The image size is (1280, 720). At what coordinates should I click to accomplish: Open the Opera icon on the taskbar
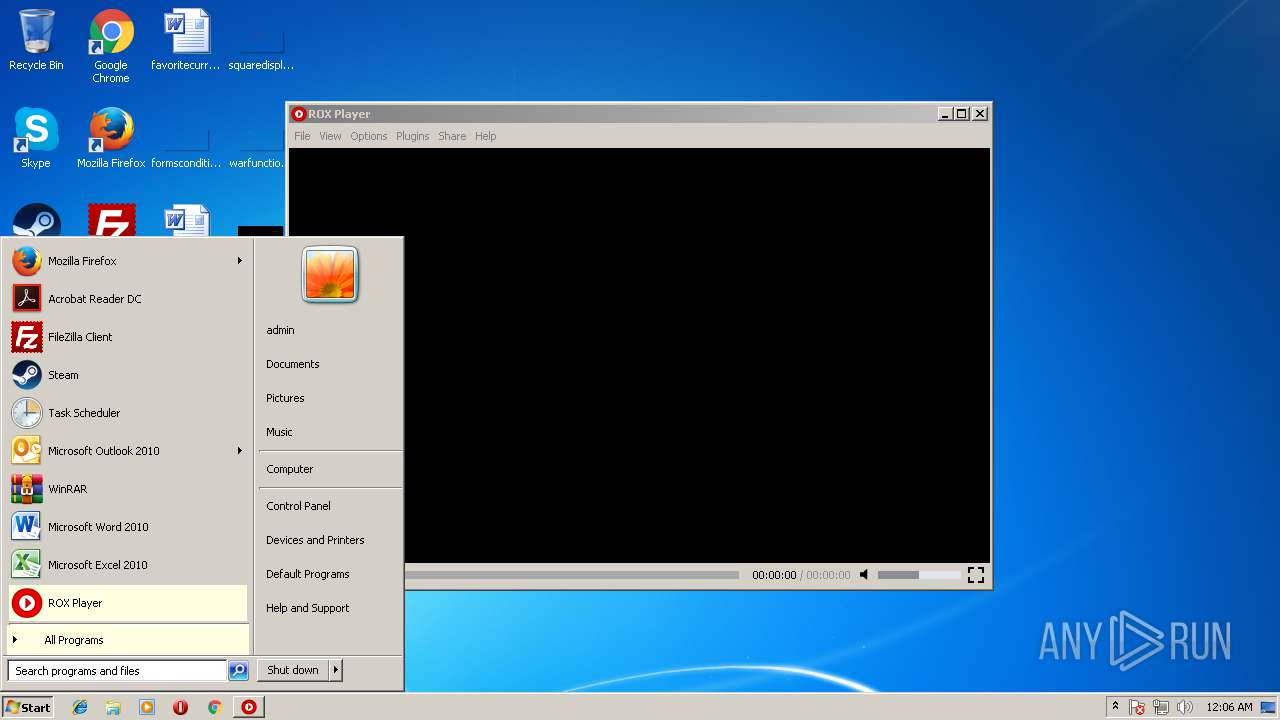click(x=180, y=707)
